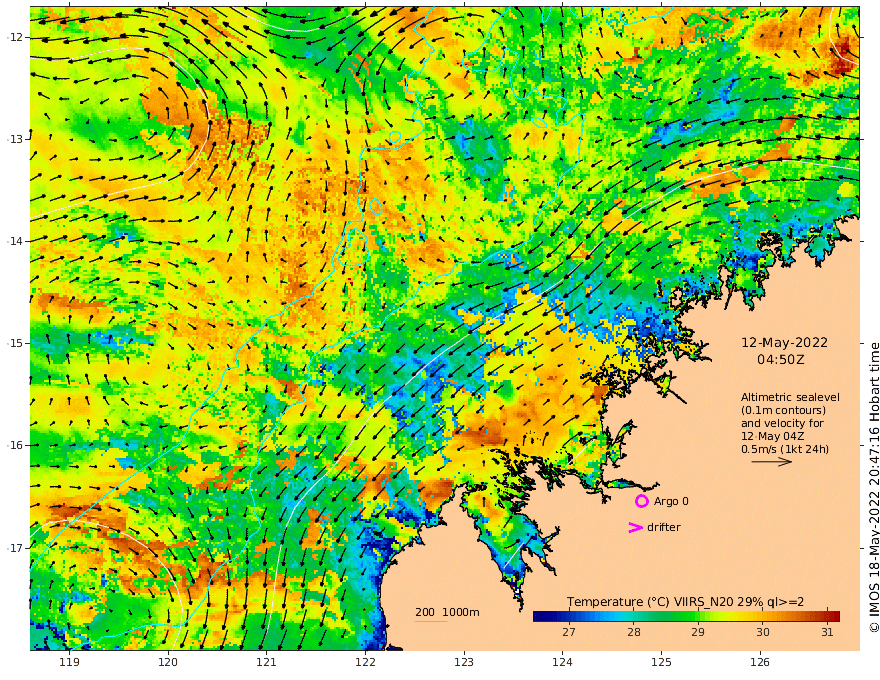Click the colorbar tick label 27

tap(569, 632)
